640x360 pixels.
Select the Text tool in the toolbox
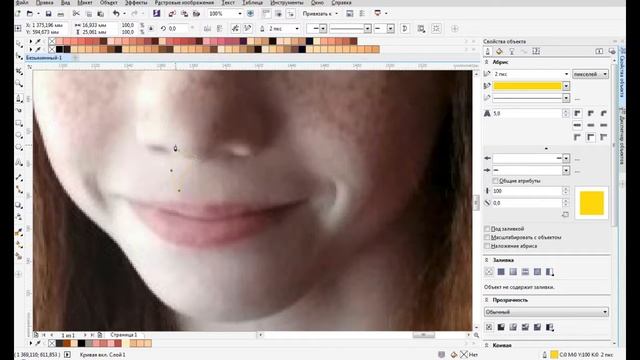click(x=19, y=163)
